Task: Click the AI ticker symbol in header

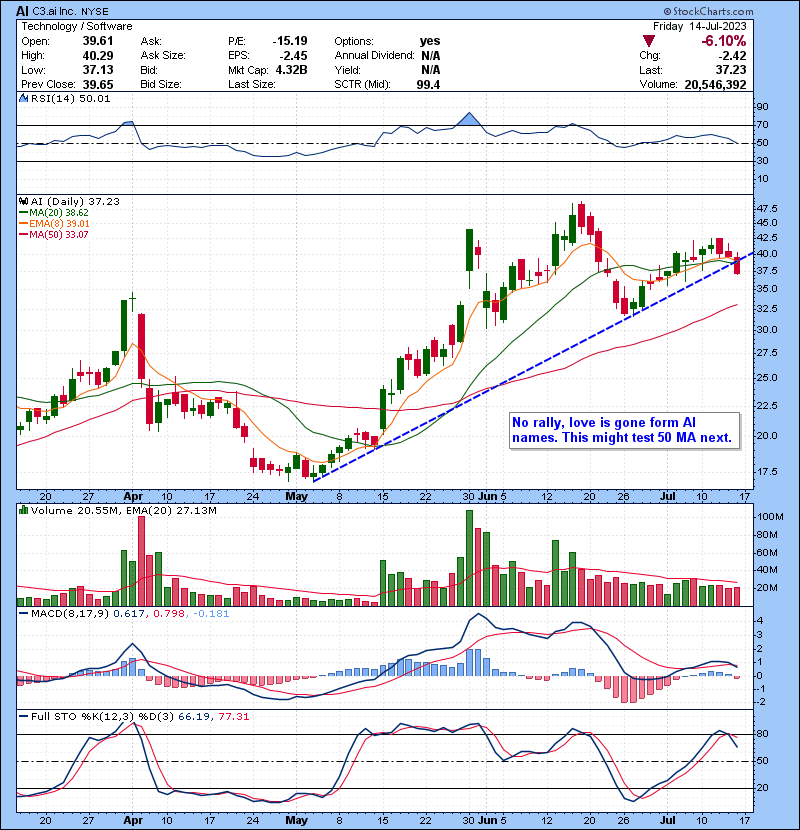Action: pyautogui.click(x=21, y=10)
